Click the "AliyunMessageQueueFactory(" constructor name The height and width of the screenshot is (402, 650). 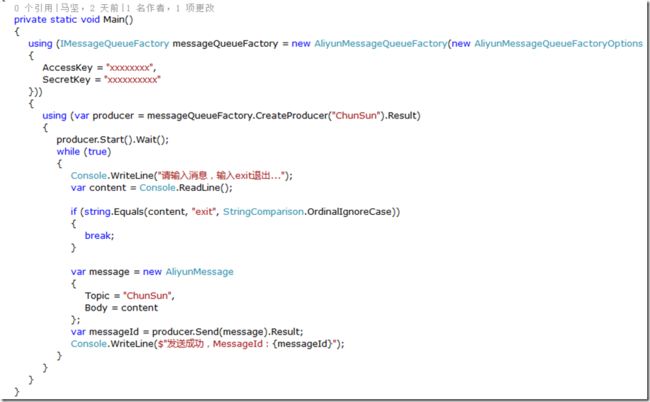tap(382, 44)
